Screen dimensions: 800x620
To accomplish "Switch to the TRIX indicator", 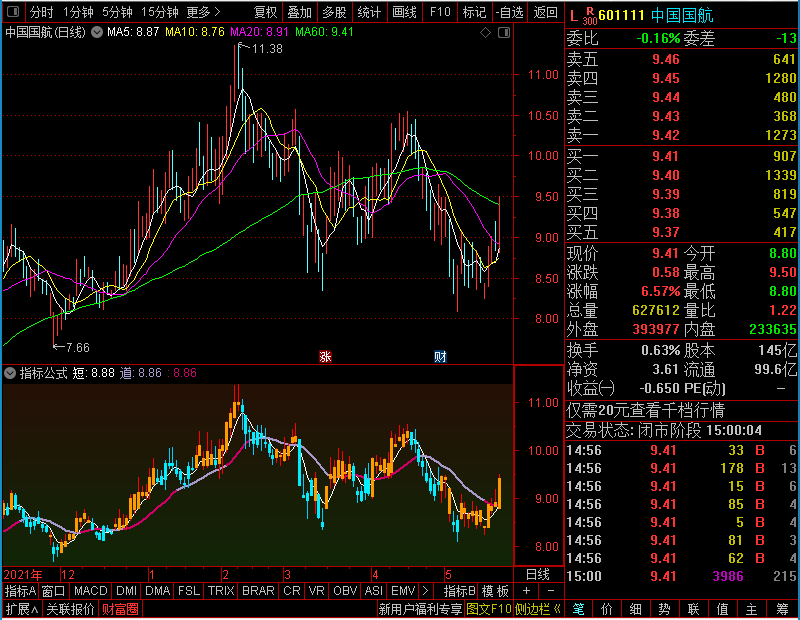I will (x=221, y=591).
